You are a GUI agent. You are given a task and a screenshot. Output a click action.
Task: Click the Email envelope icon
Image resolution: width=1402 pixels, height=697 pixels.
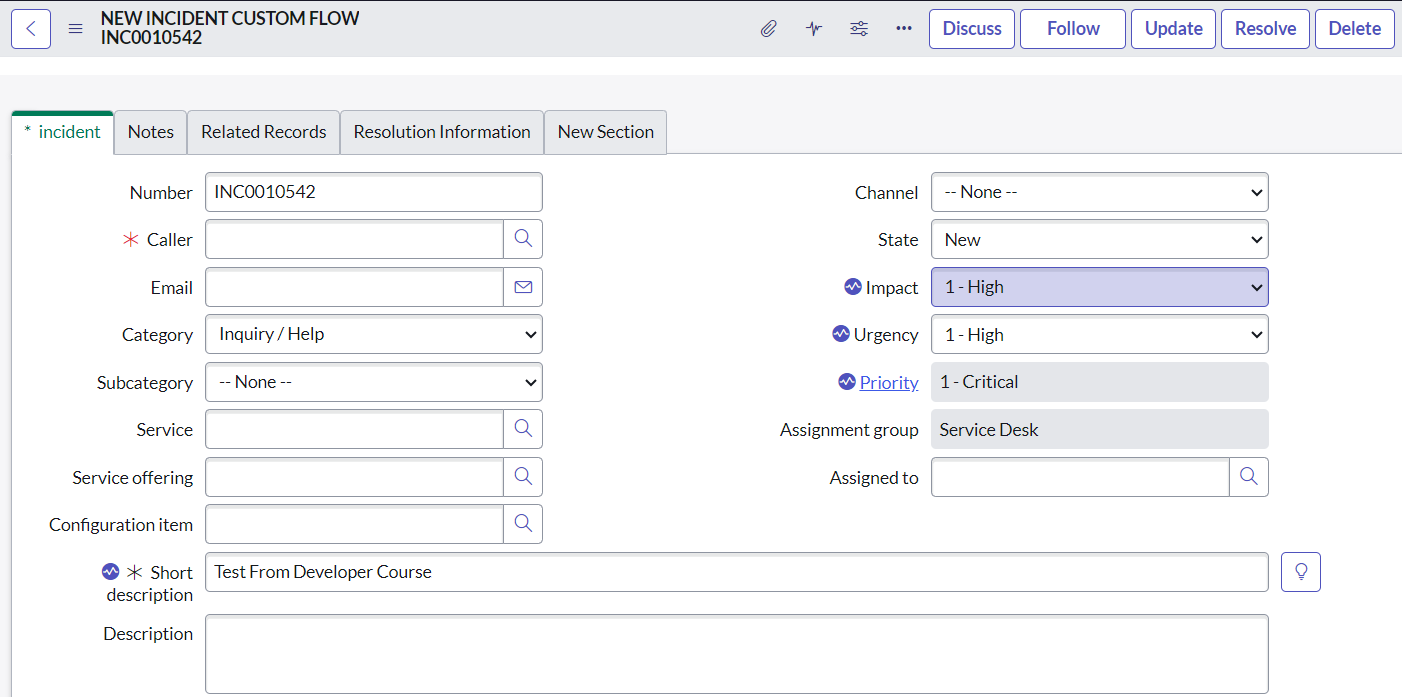[523, 287]
